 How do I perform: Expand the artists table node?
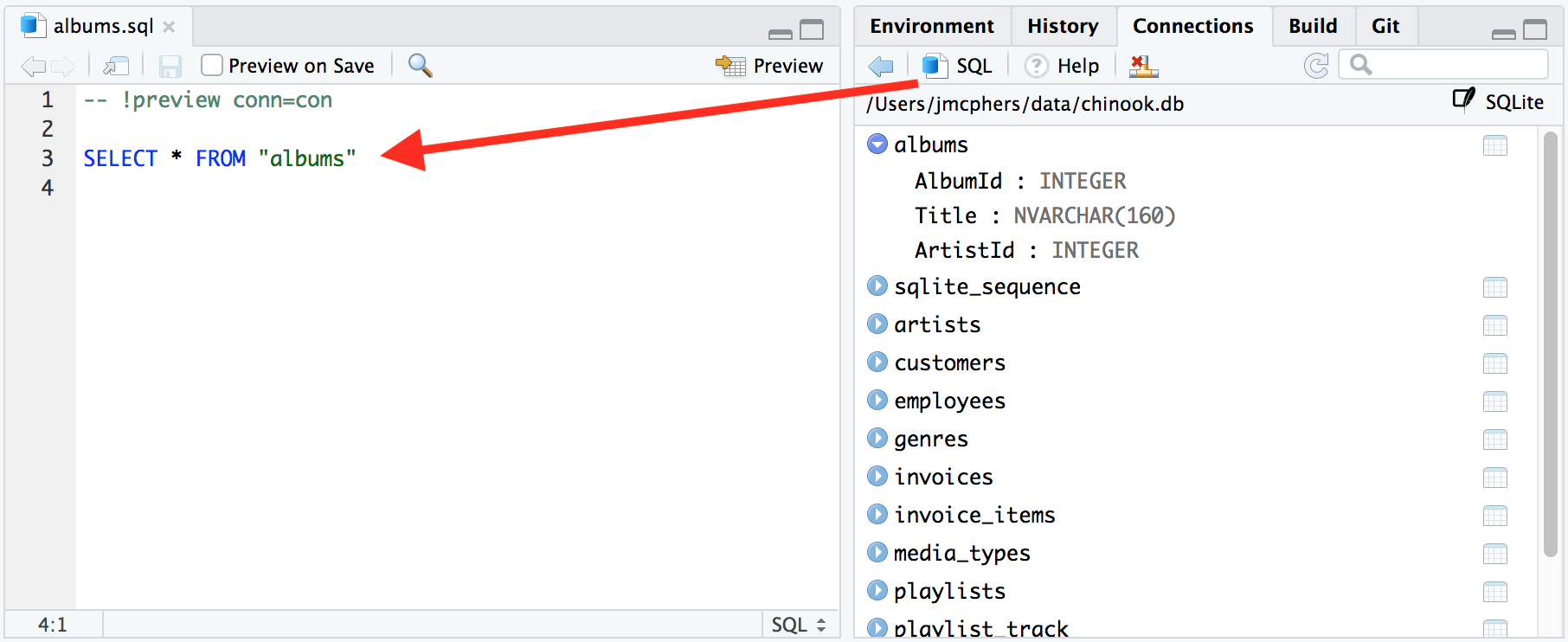pos(877,324)
